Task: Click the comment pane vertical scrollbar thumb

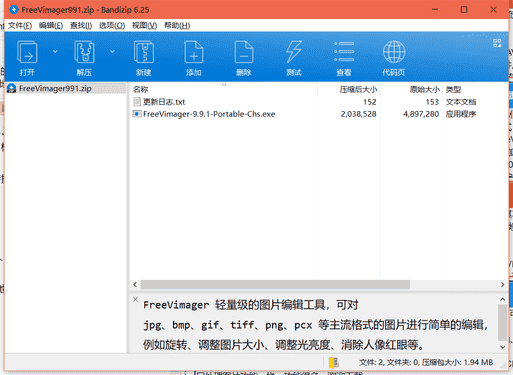Action: point(503,322)
